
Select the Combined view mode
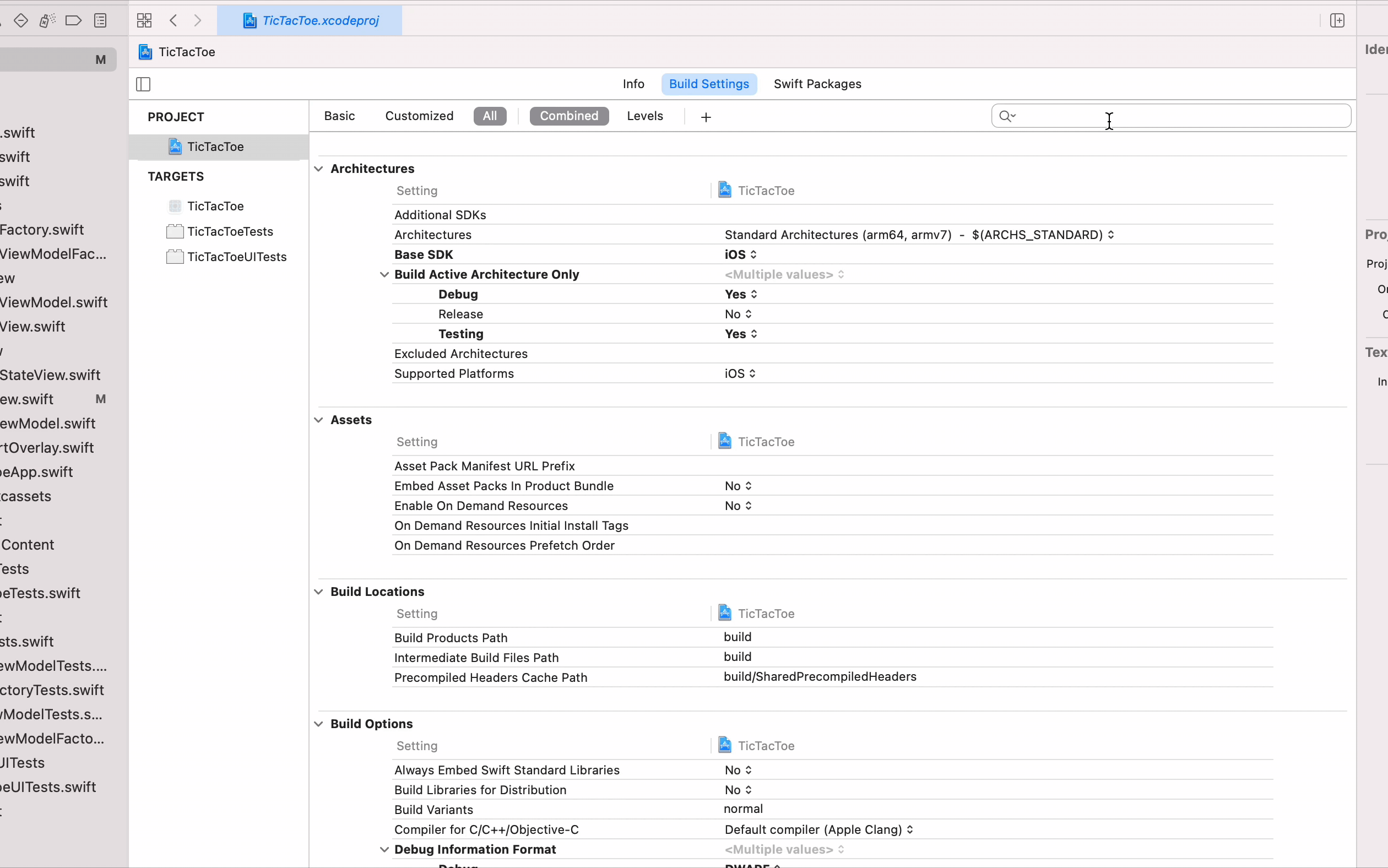(x=569, y=116)
